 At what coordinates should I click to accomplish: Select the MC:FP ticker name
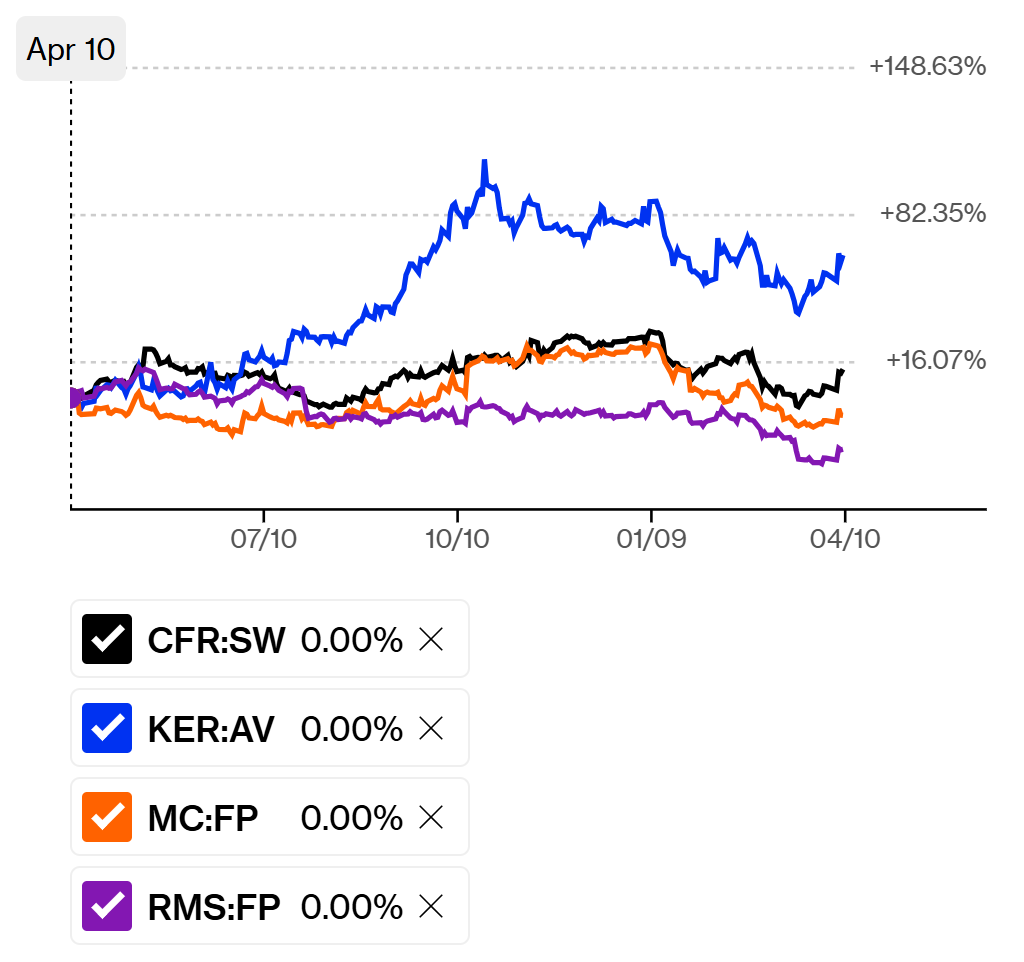coord(203,817)
